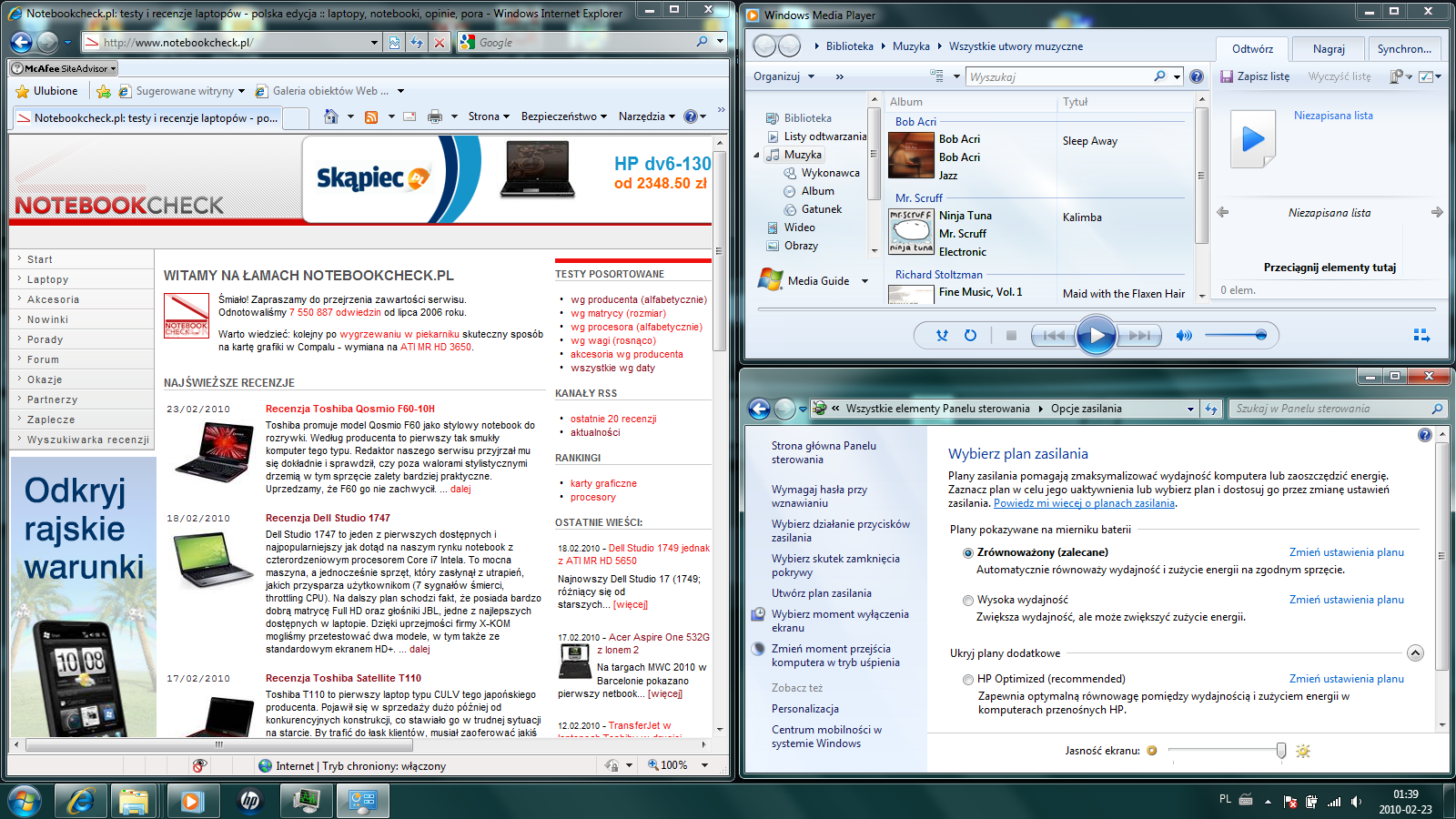Click Zapisz listę button in Media Player
Viewport: 1456px width, 819px height.
pos(1255,76)
